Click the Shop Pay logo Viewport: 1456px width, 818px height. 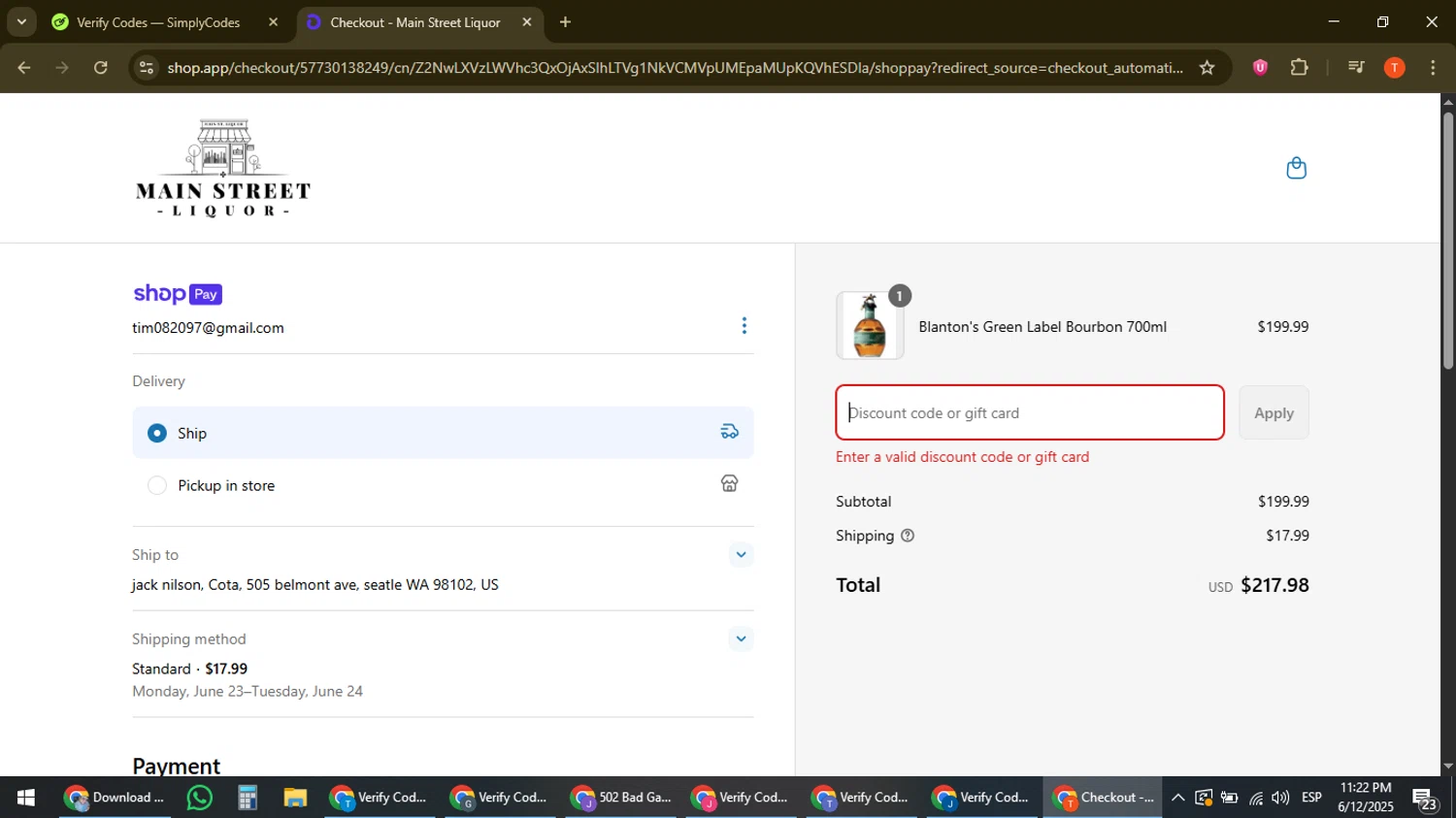click(x=178, y=294)
